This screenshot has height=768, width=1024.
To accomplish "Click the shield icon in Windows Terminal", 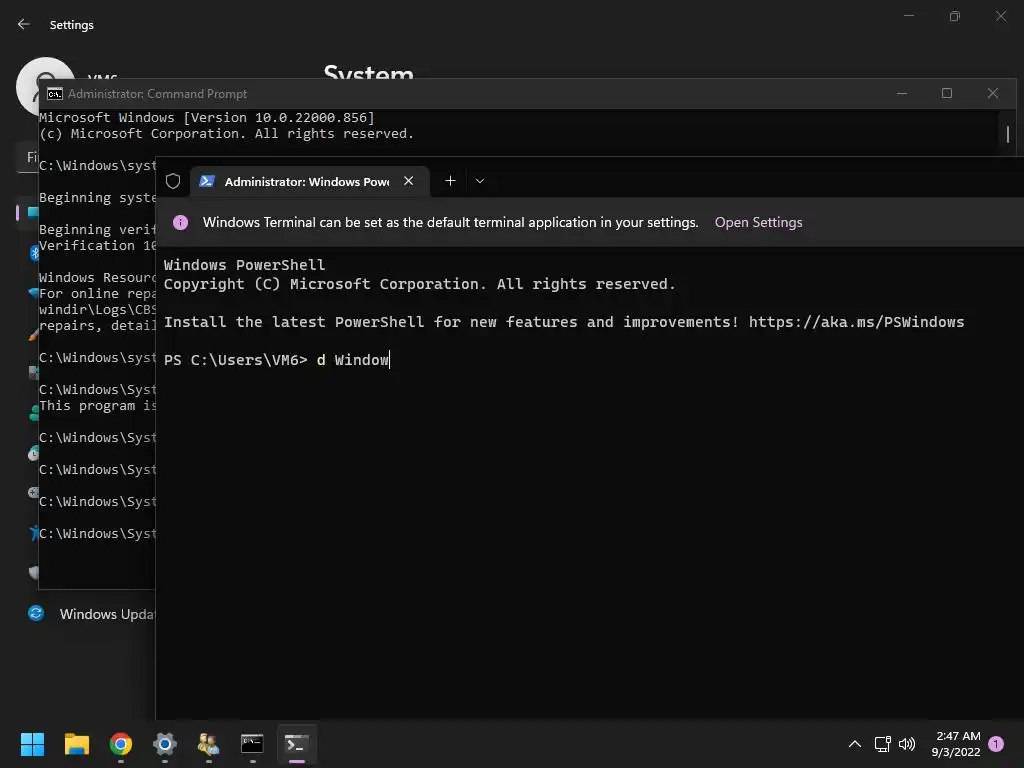I will point(173,181).
